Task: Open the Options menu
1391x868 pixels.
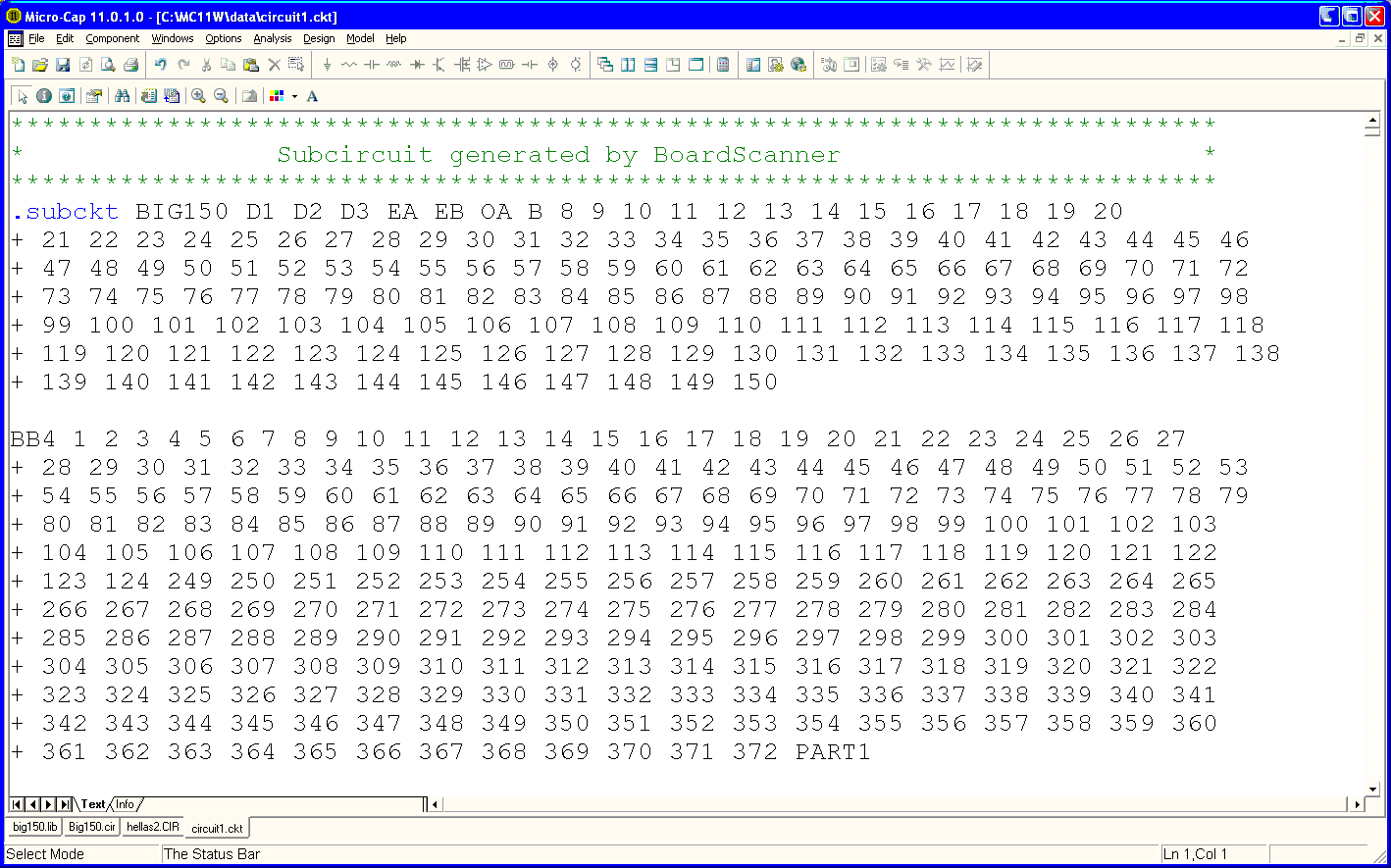Action: [224, 38]
